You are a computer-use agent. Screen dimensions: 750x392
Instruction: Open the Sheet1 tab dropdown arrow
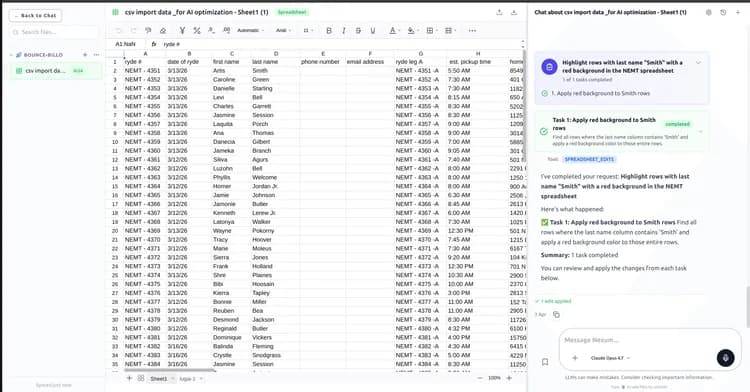click(173, 379)
